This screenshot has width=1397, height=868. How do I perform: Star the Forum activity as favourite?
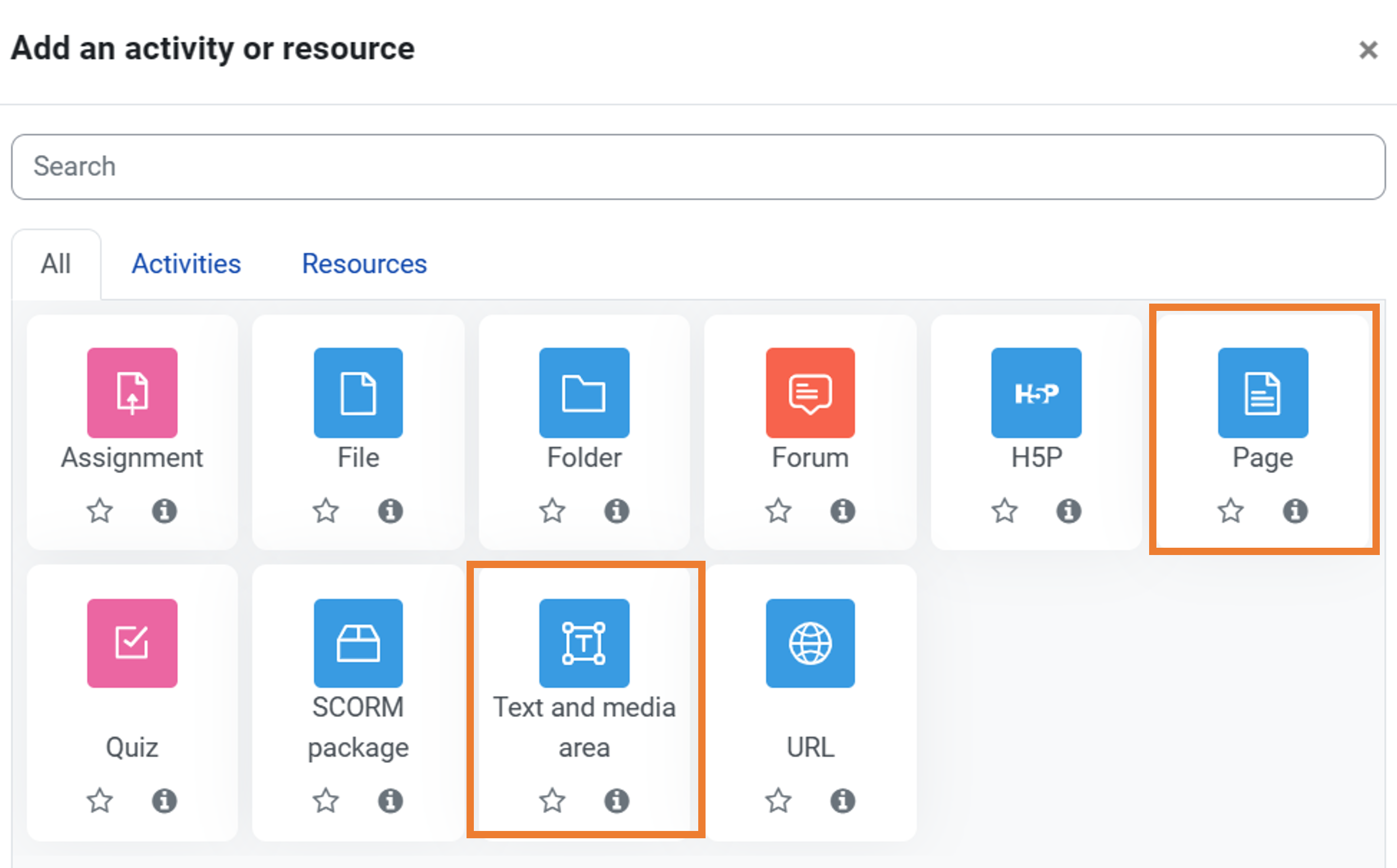779,510
